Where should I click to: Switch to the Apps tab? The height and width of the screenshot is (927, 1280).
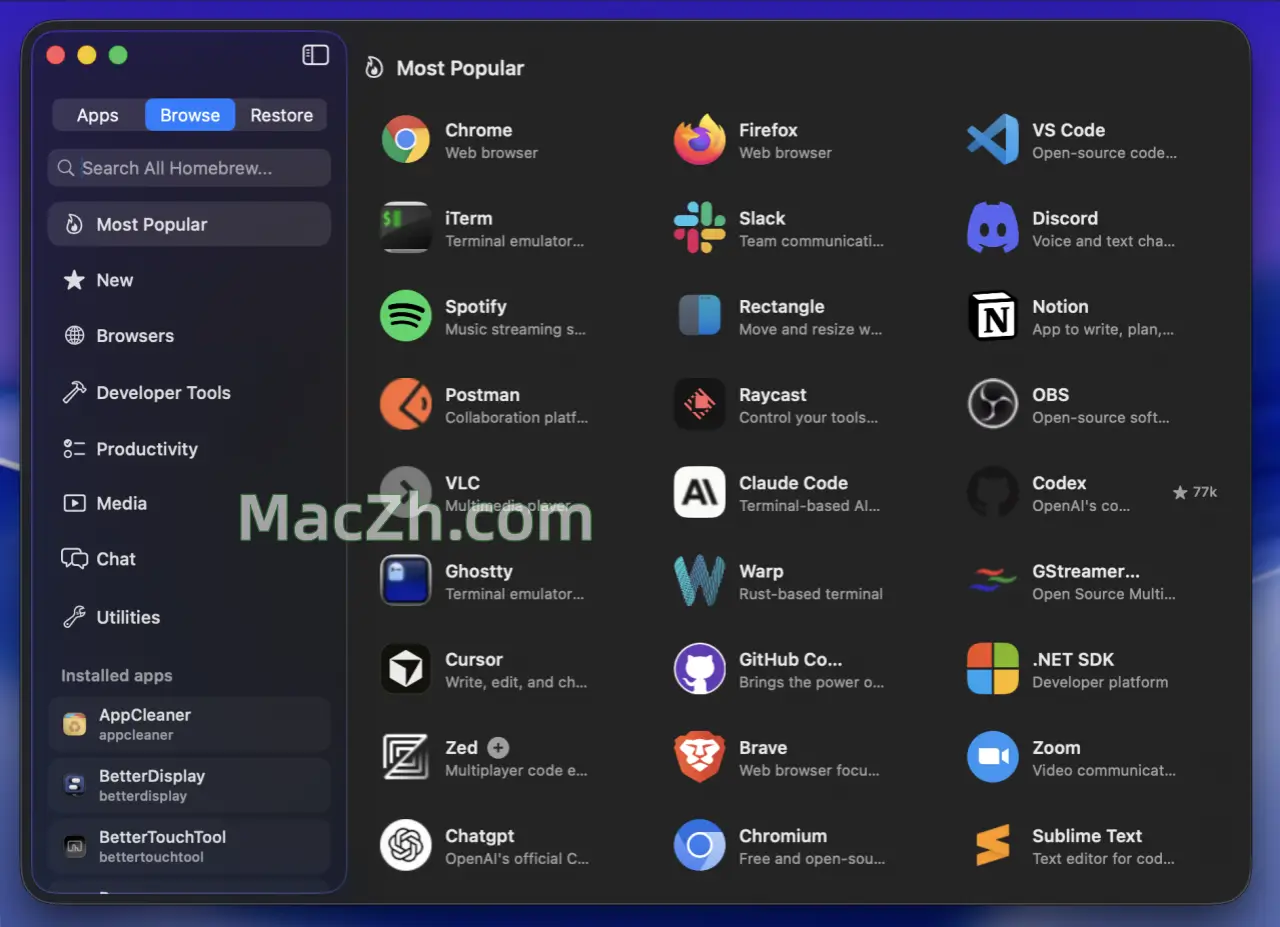tap(98, 115)
